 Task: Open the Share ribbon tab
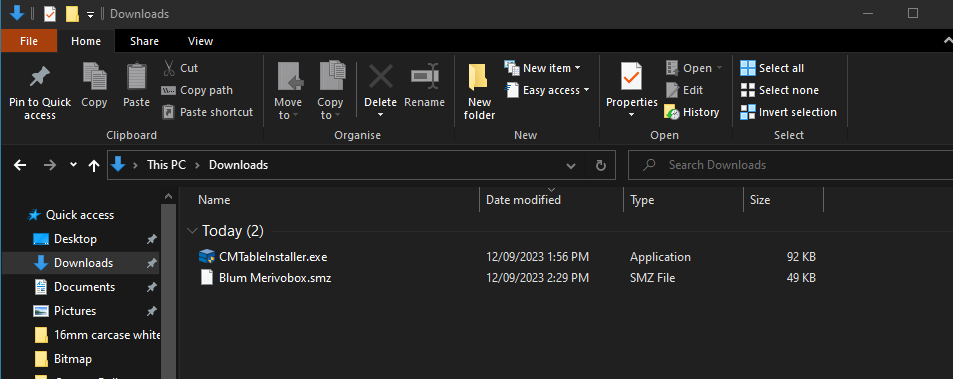(144, 41)
